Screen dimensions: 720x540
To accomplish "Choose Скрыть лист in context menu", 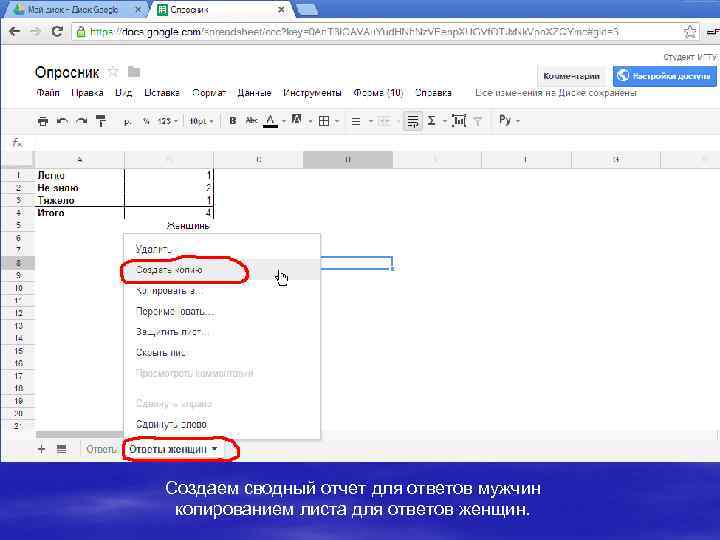I will 222,353.
